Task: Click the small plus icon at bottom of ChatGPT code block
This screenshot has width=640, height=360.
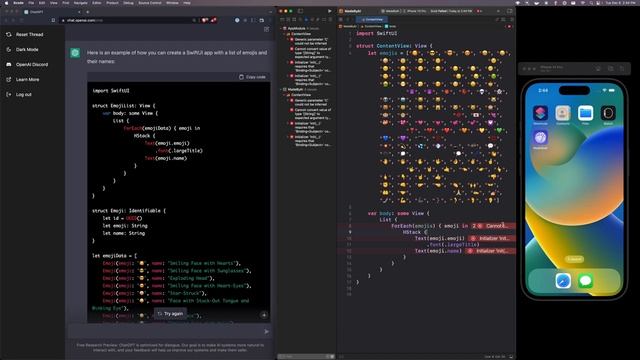Action: (264, 315)
